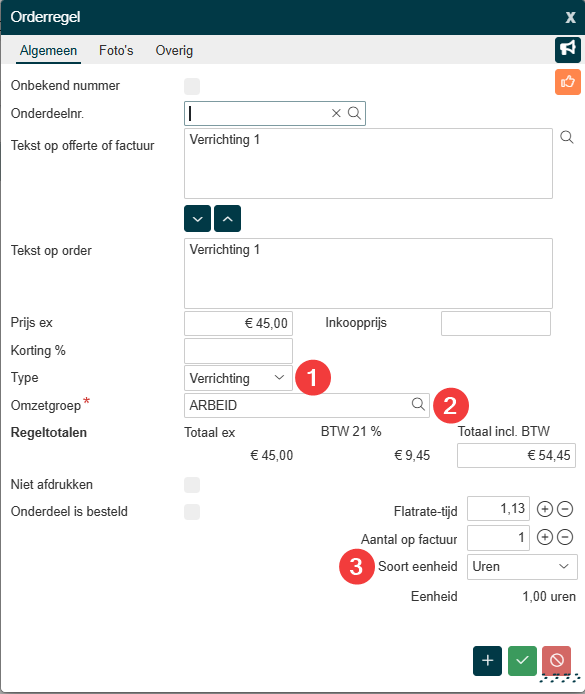
Task: Click the orange thumbs-up feedback icon
Action: pyautogui.click(x=568, y=82)
